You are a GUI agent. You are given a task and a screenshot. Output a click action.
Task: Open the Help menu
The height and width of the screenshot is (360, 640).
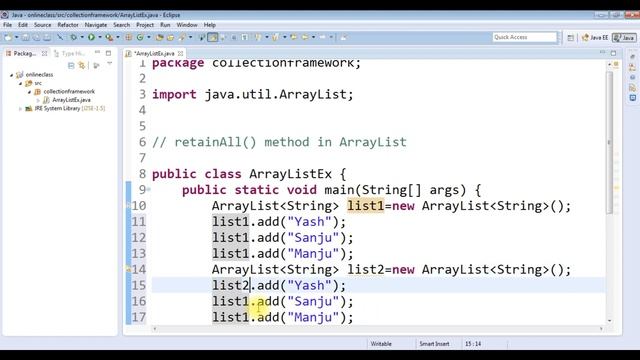click(x=209, y=25)
